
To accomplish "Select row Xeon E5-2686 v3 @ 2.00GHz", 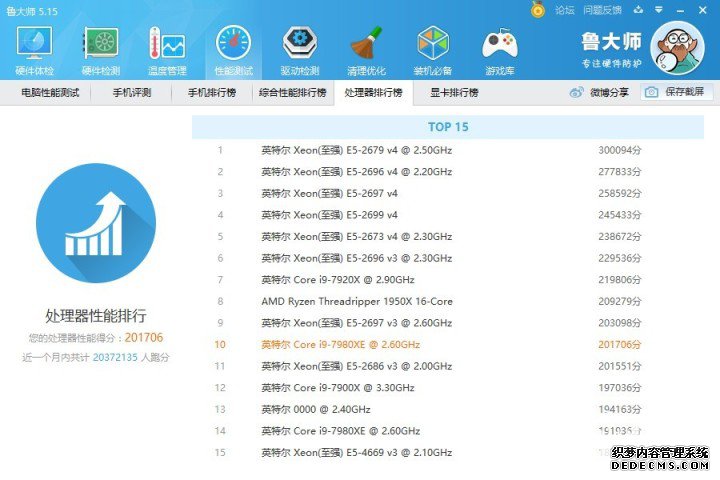I will [448, 366].
